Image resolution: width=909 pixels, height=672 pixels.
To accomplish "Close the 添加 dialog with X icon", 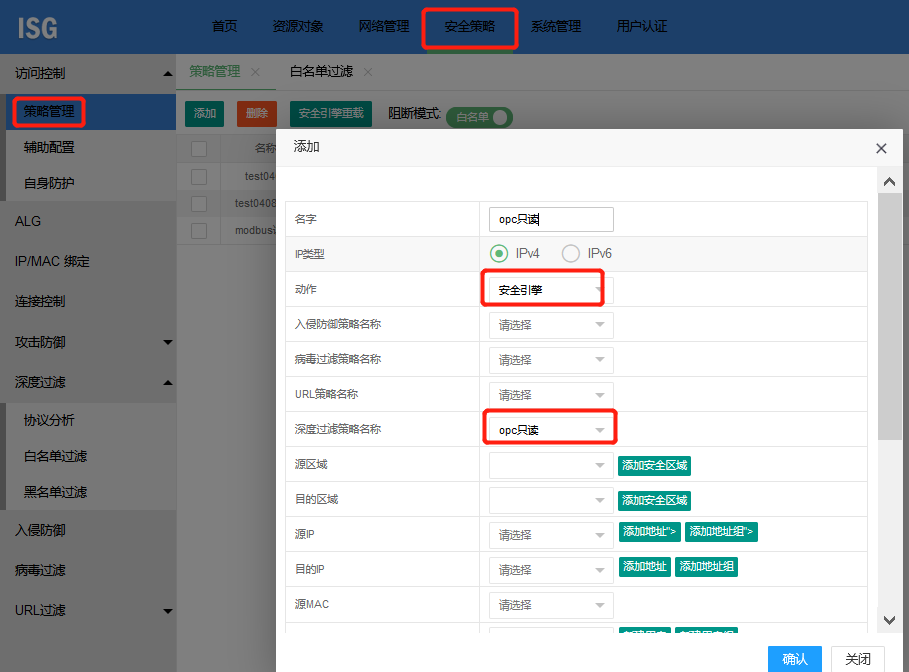I will coord(881,148).
